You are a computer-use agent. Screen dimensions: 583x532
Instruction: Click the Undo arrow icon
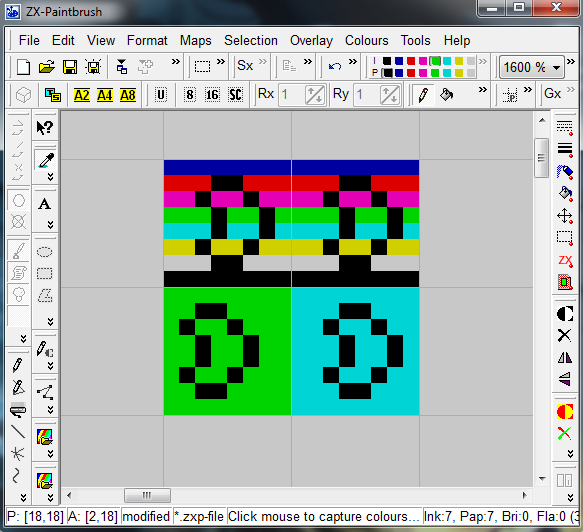[x=335, y=67]
